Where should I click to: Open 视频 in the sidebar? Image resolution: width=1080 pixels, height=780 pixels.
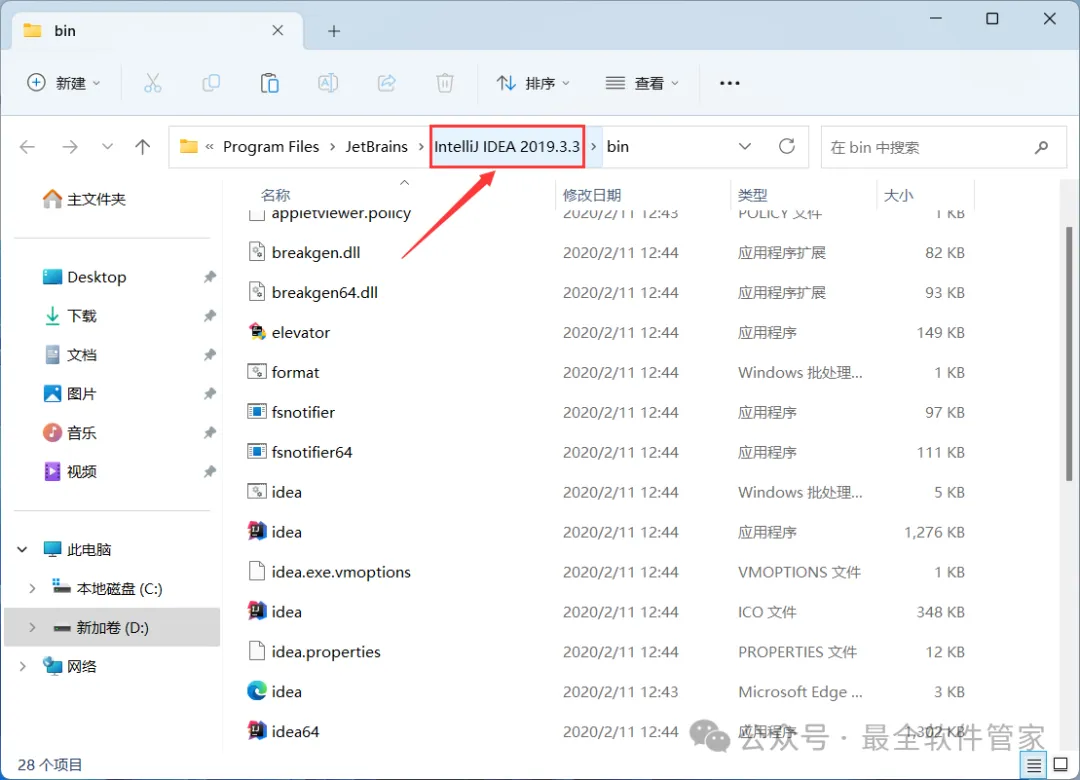click(x=70, y=471)
